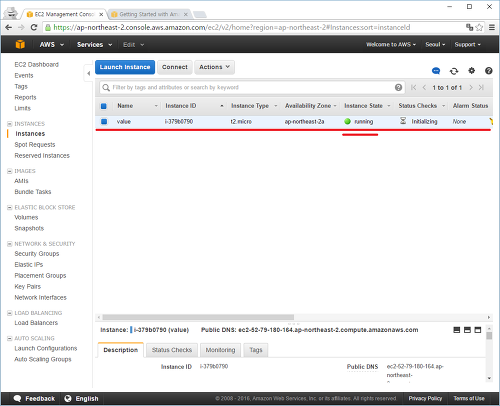Set detail pane to full-height layout icon
The image size is (500, 406).
[x=478, y=330]
